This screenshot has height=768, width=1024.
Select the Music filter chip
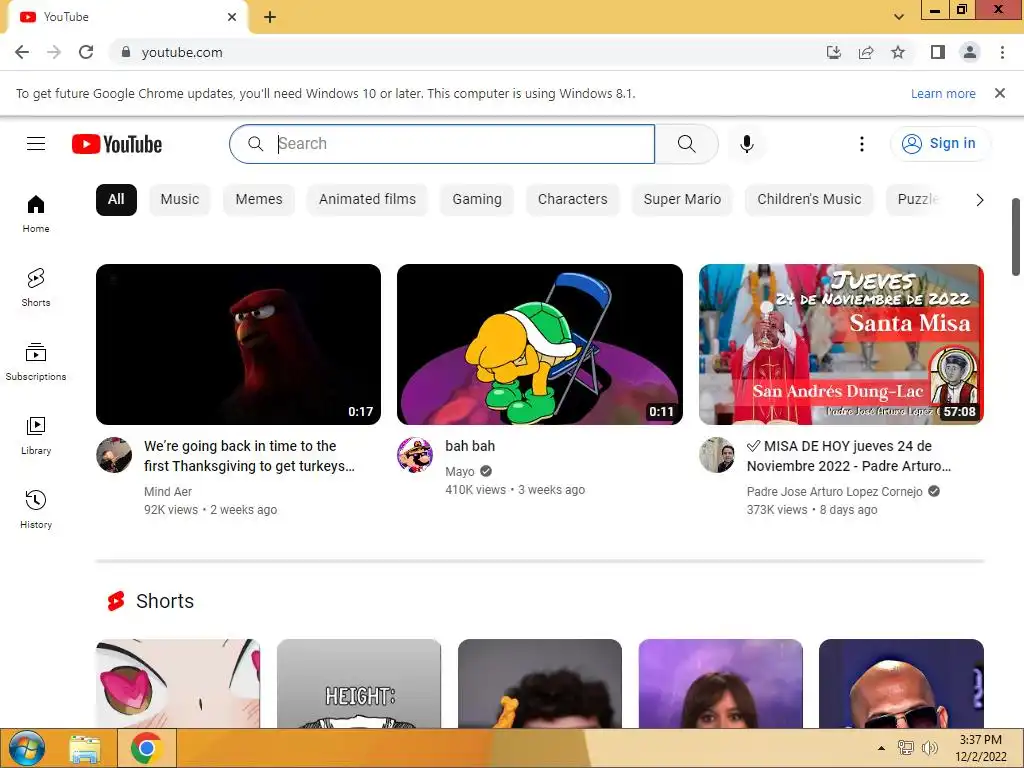click(180, 199)
